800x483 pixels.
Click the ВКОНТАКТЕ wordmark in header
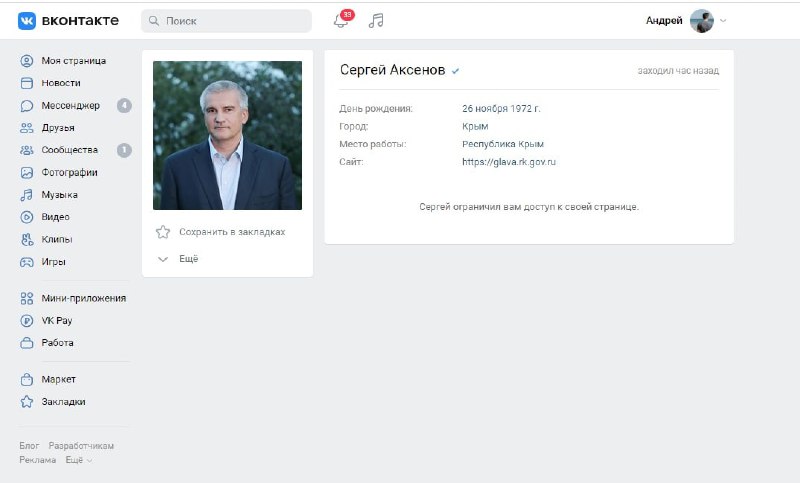80,20
